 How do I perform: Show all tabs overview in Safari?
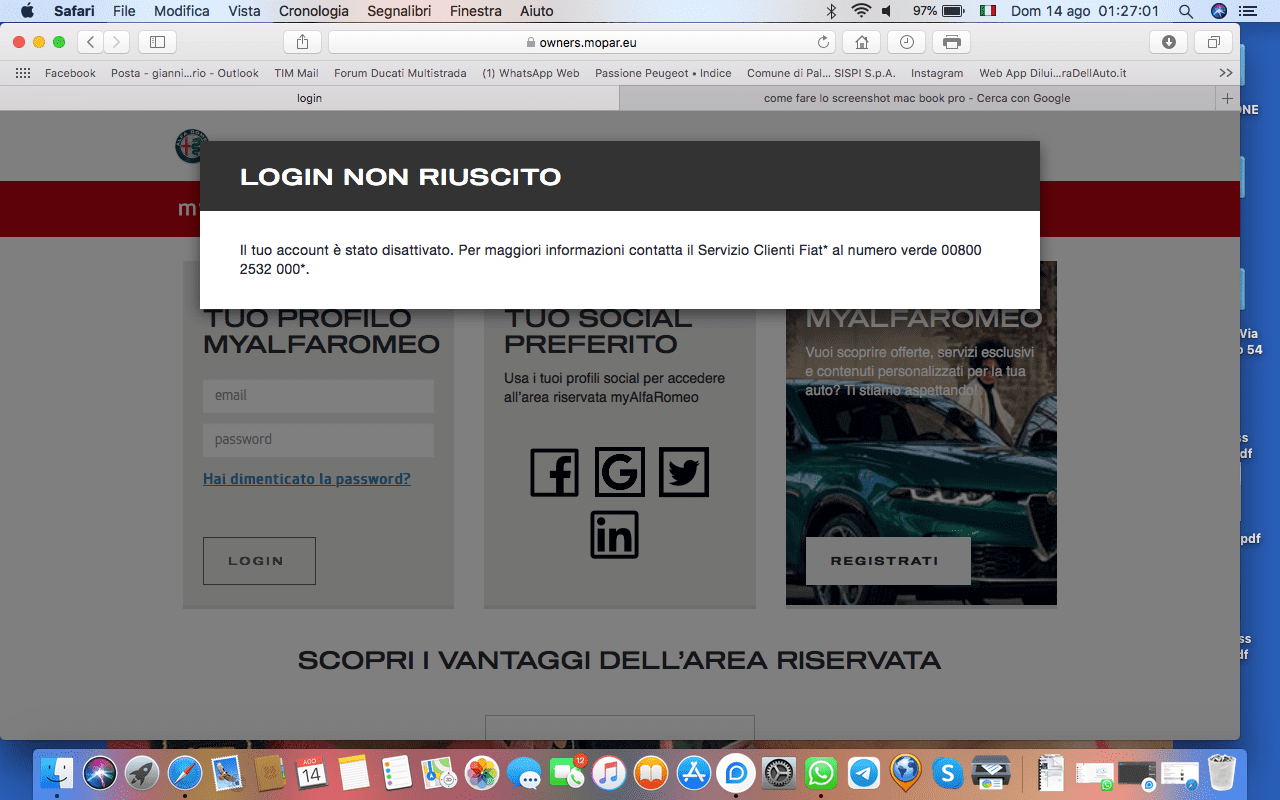pos(1213,42)
